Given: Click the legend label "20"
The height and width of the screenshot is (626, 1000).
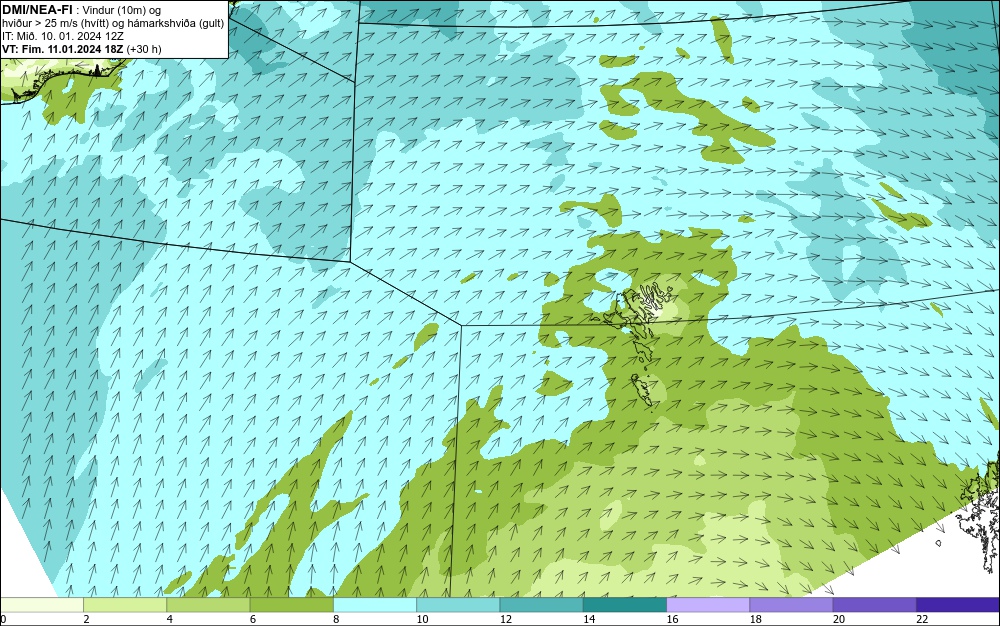Looking at the screenshot, I should pos(839,620).
